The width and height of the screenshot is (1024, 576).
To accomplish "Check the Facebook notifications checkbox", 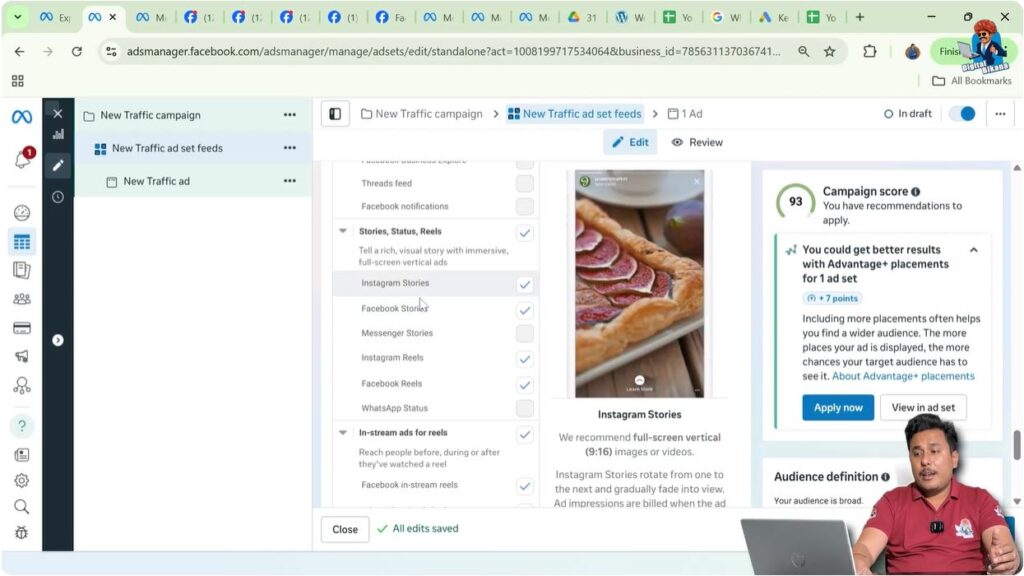I will click(524, 206).
